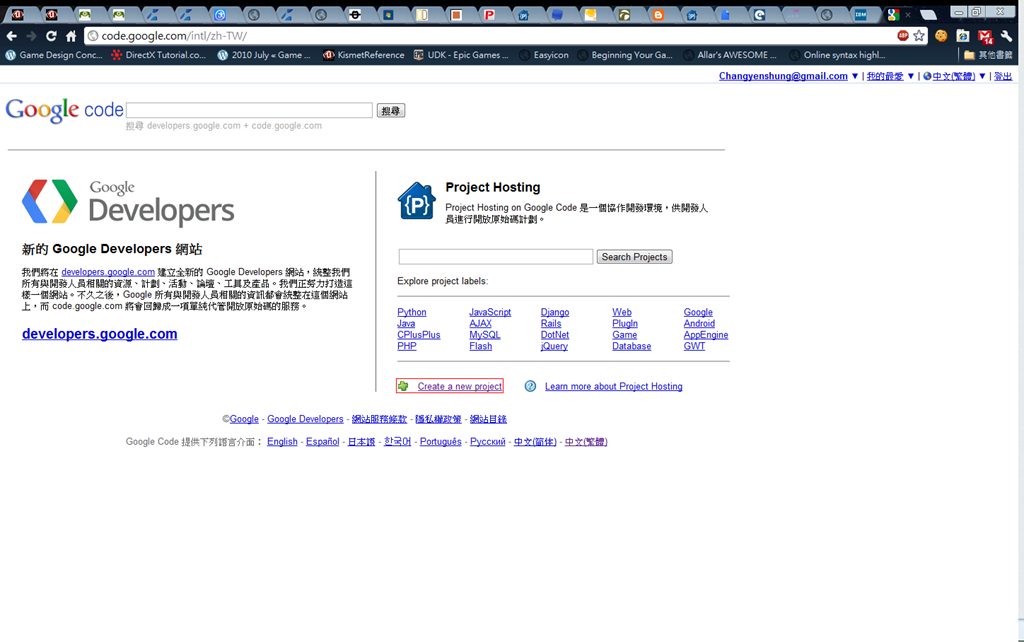The width and height of the screenshot is (1024, 642).
Task: Open the MySQL project label
Action: pos(485,334)
